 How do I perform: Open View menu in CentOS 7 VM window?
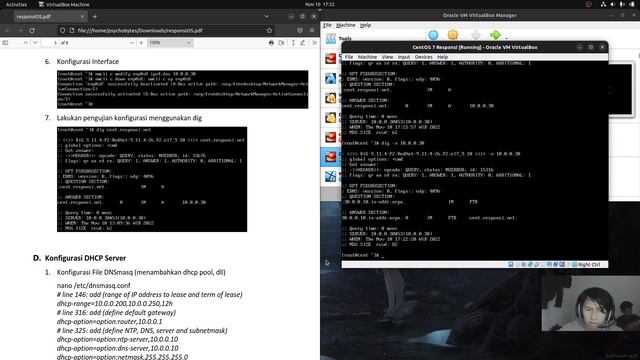[387, 57]
